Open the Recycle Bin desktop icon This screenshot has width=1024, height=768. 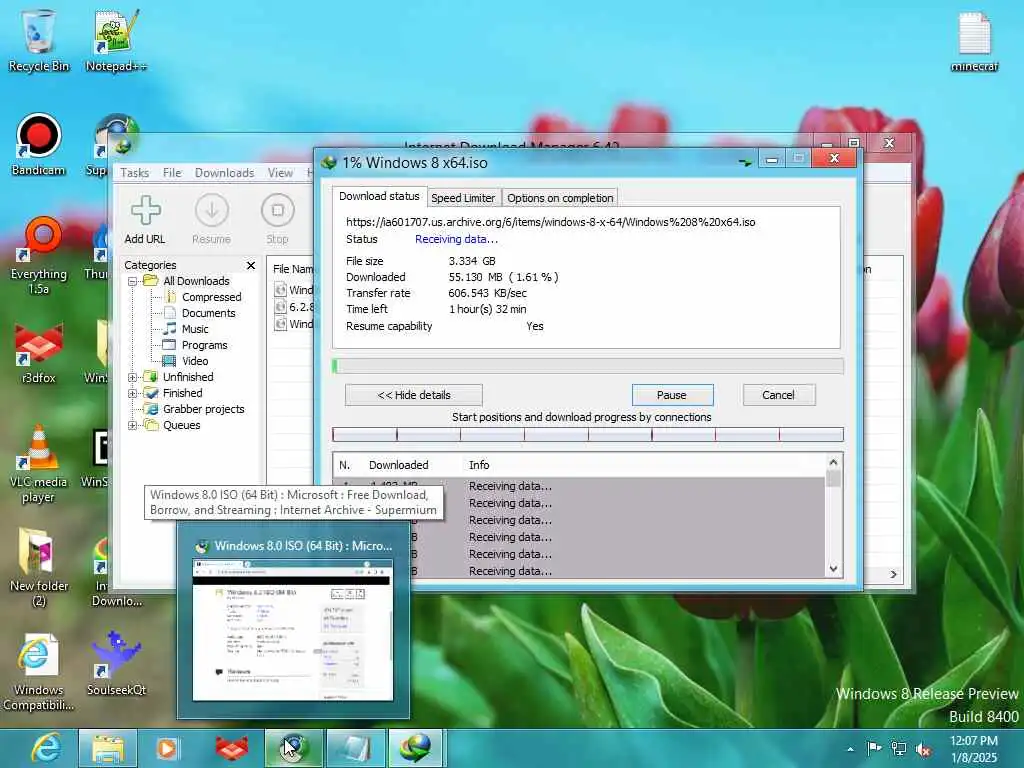point(38,40)
